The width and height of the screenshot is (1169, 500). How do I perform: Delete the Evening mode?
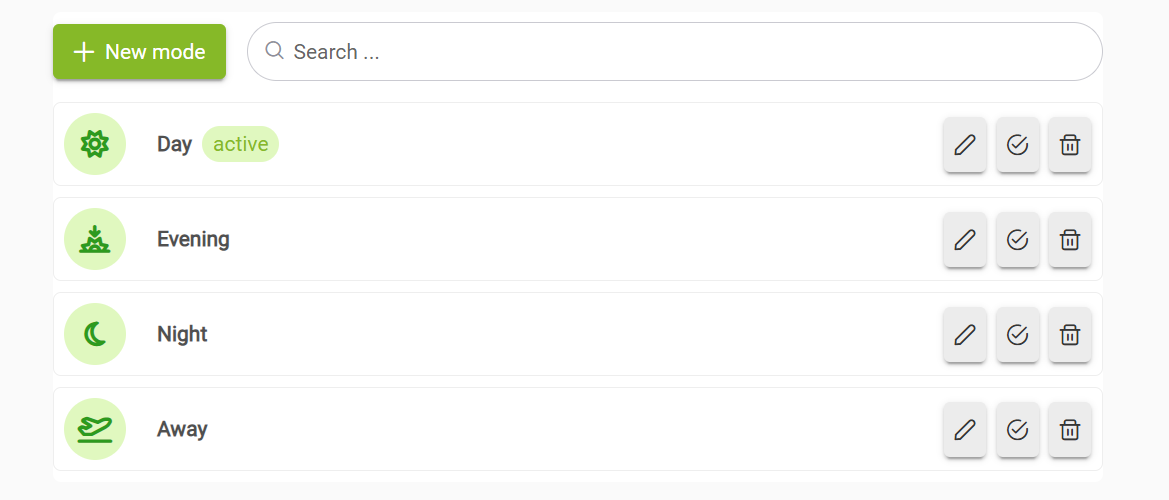1069,240
